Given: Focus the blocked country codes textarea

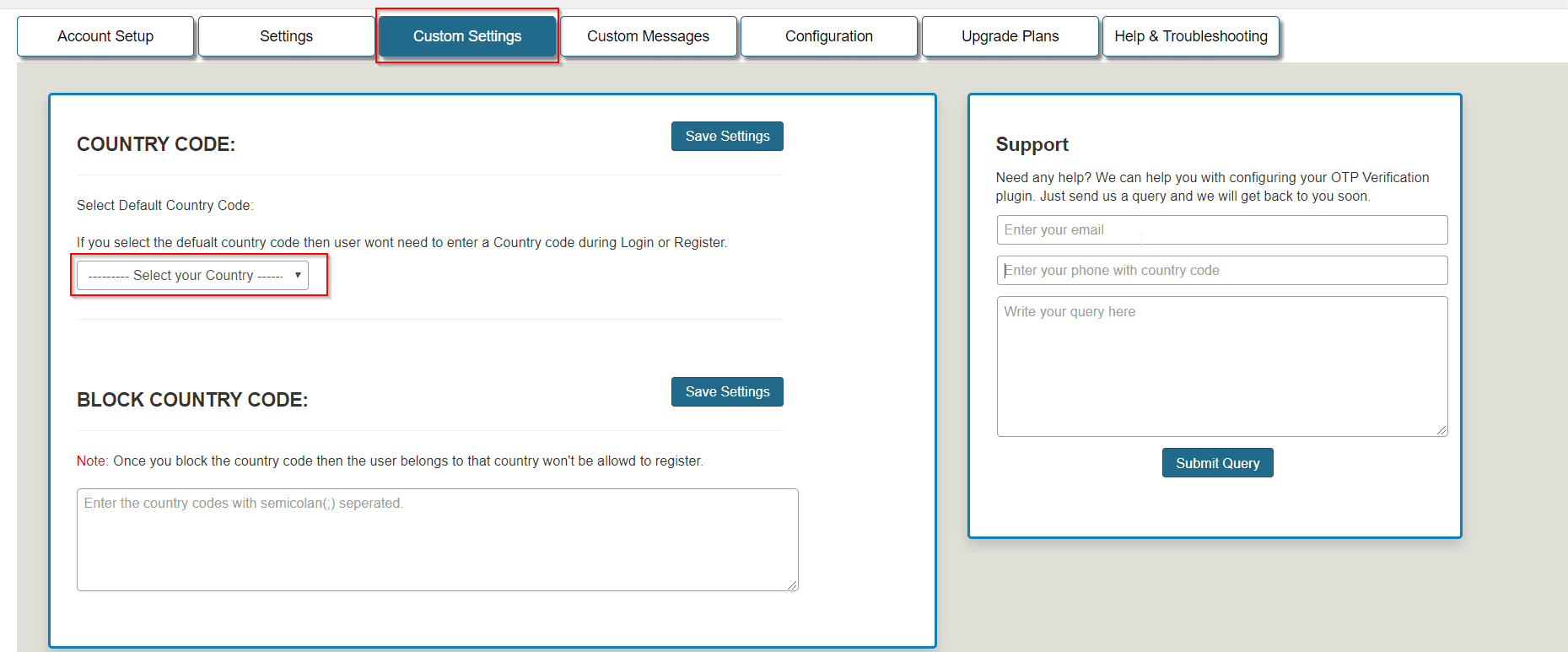Looking at the screenshot, I should pos(437,540).
